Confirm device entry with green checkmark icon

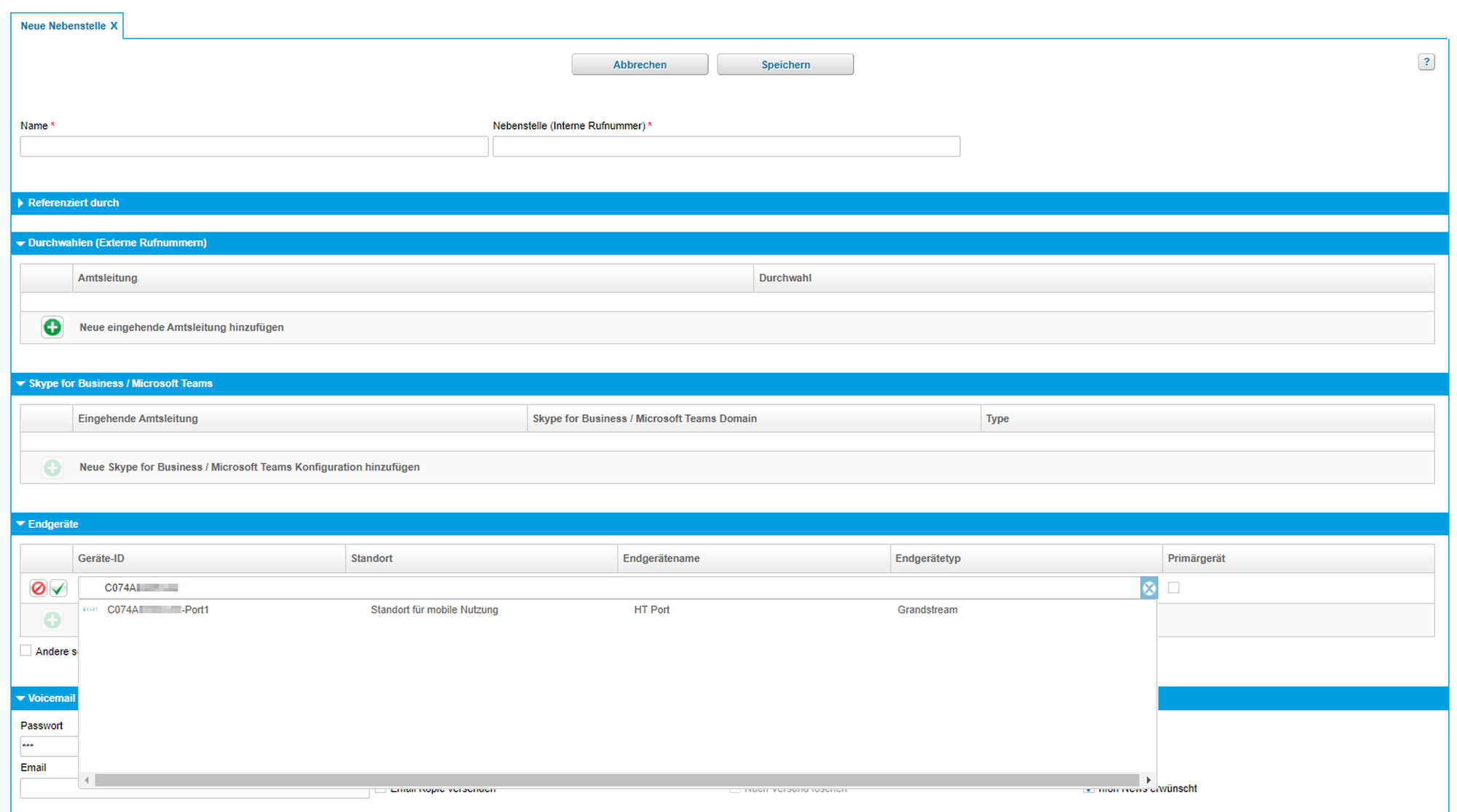[x=59, y=588]
